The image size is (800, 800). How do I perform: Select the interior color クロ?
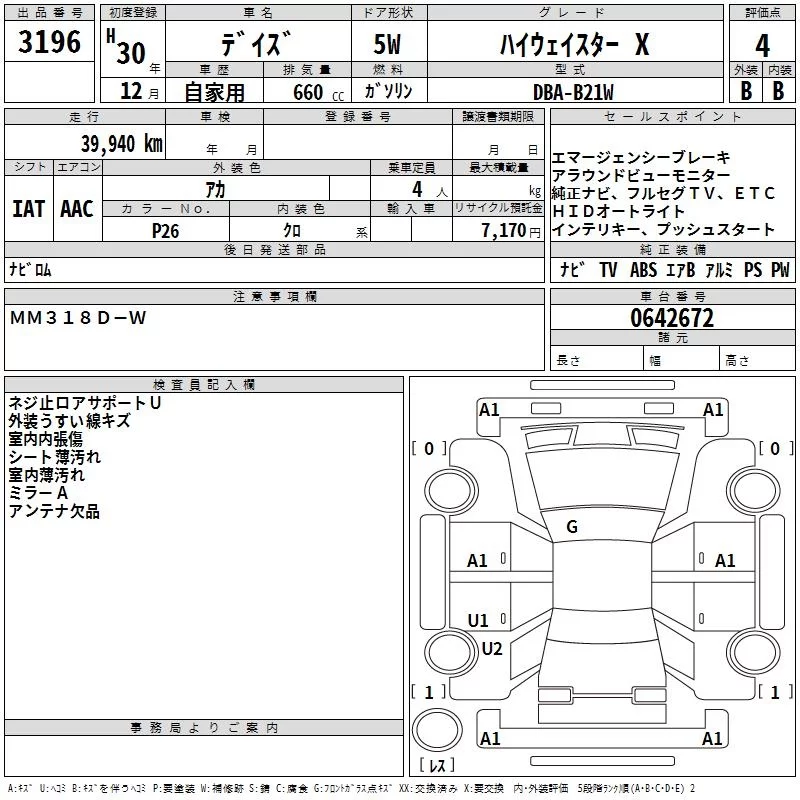pos(292,231)
